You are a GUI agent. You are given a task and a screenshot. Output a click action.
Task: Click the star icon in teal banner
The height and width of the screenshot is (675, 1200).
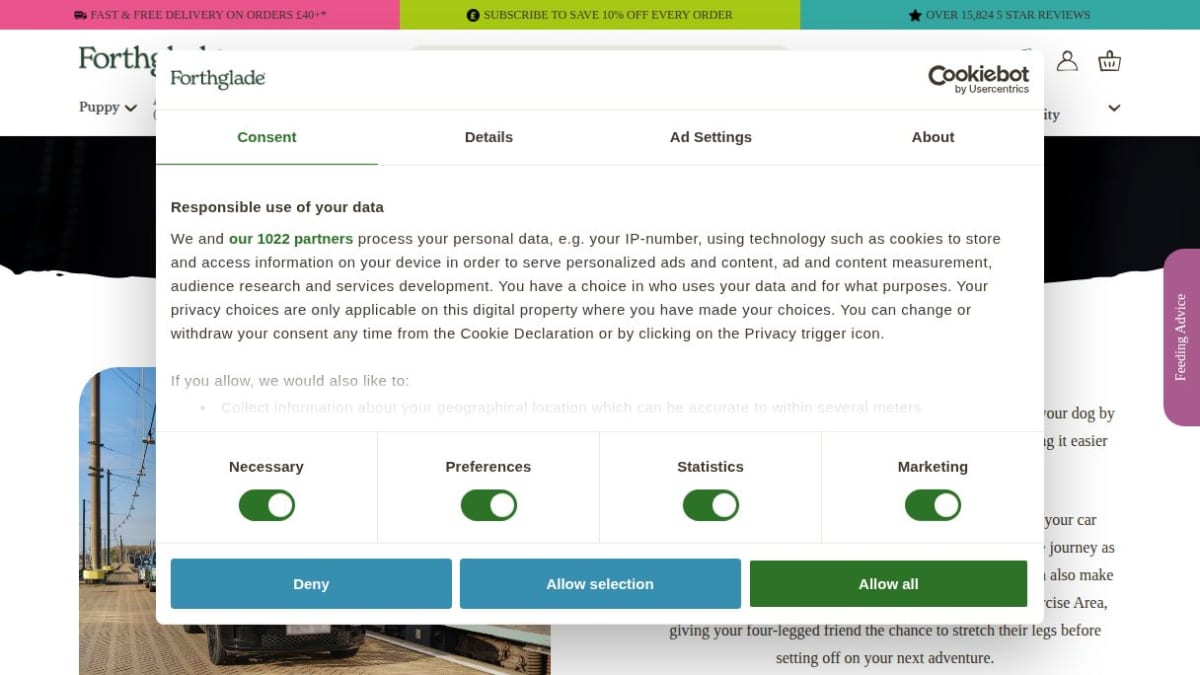coord(915,15)
